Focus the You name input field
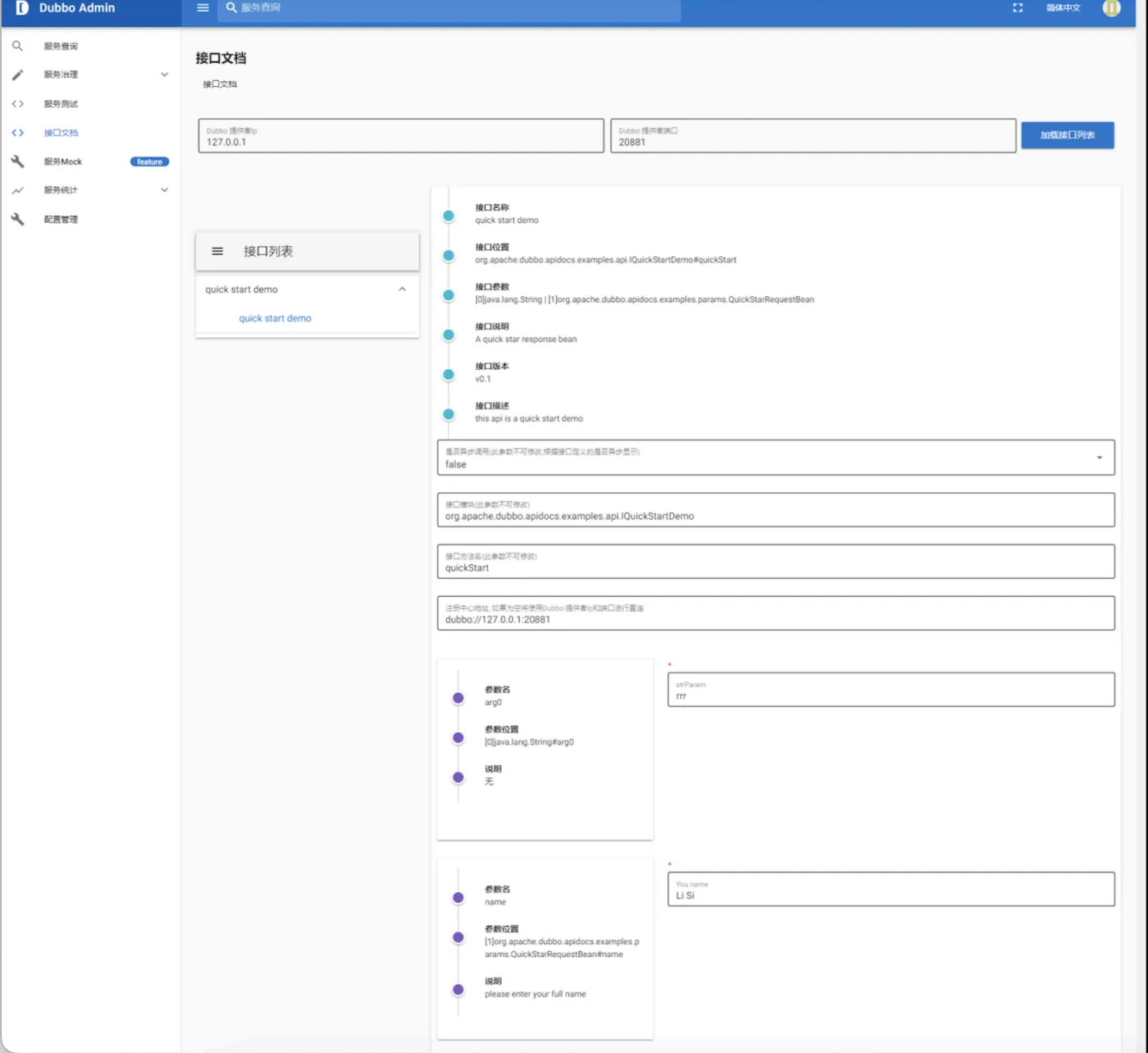This screenshot has height=1053, width=1148. click(891, 889)
